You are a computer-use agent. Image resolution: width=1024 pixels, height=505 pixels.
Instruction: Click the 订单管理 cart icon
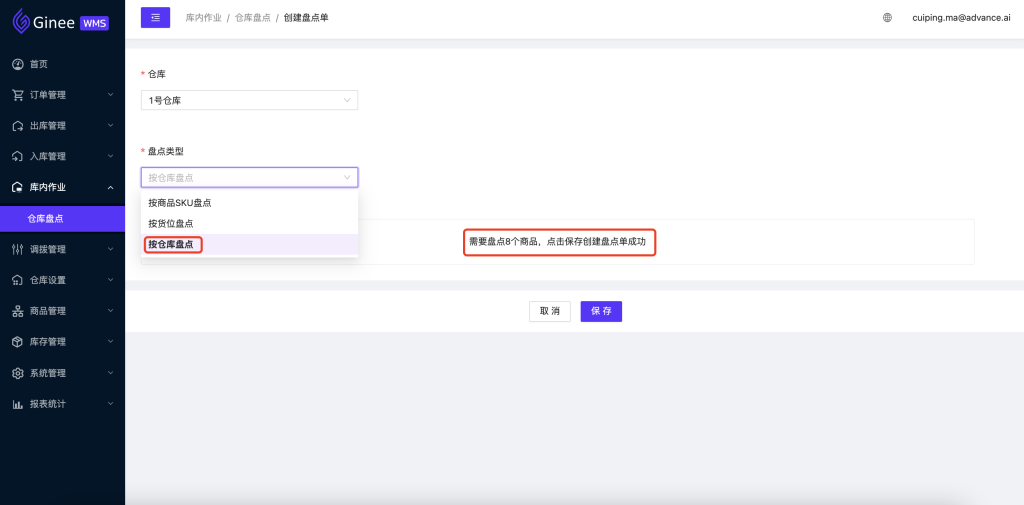click(18, 95)
